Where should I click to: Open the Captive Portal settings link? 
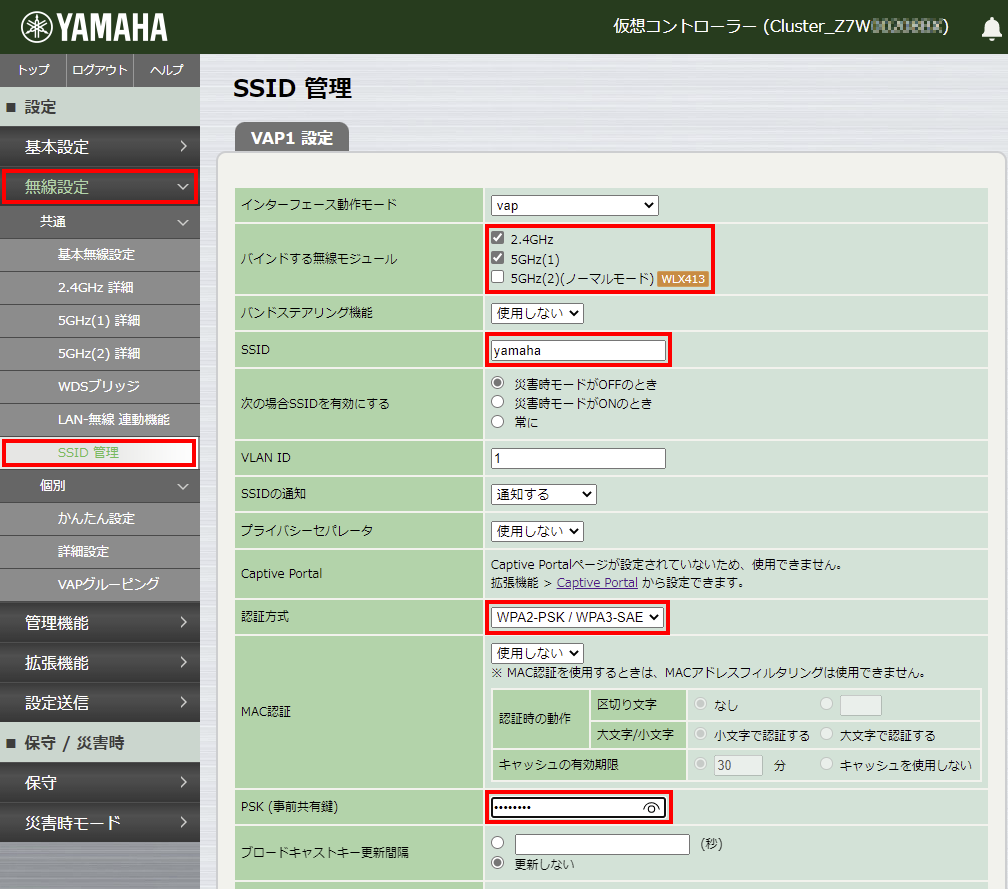tap(597, 582)
